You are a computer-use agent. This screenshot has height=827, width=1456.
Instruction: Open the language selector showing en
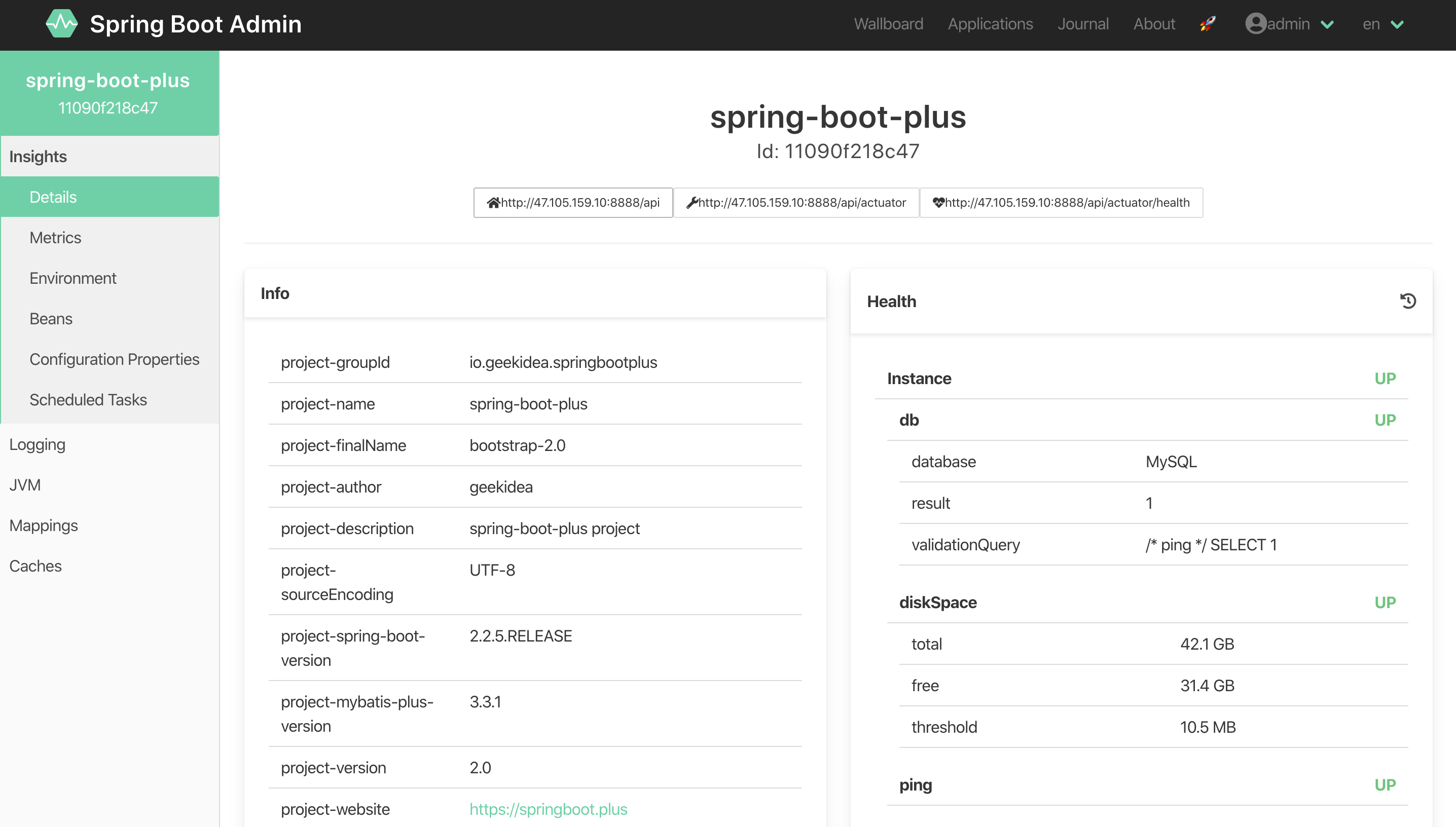pyautogui.click(x=1381, y=24)
